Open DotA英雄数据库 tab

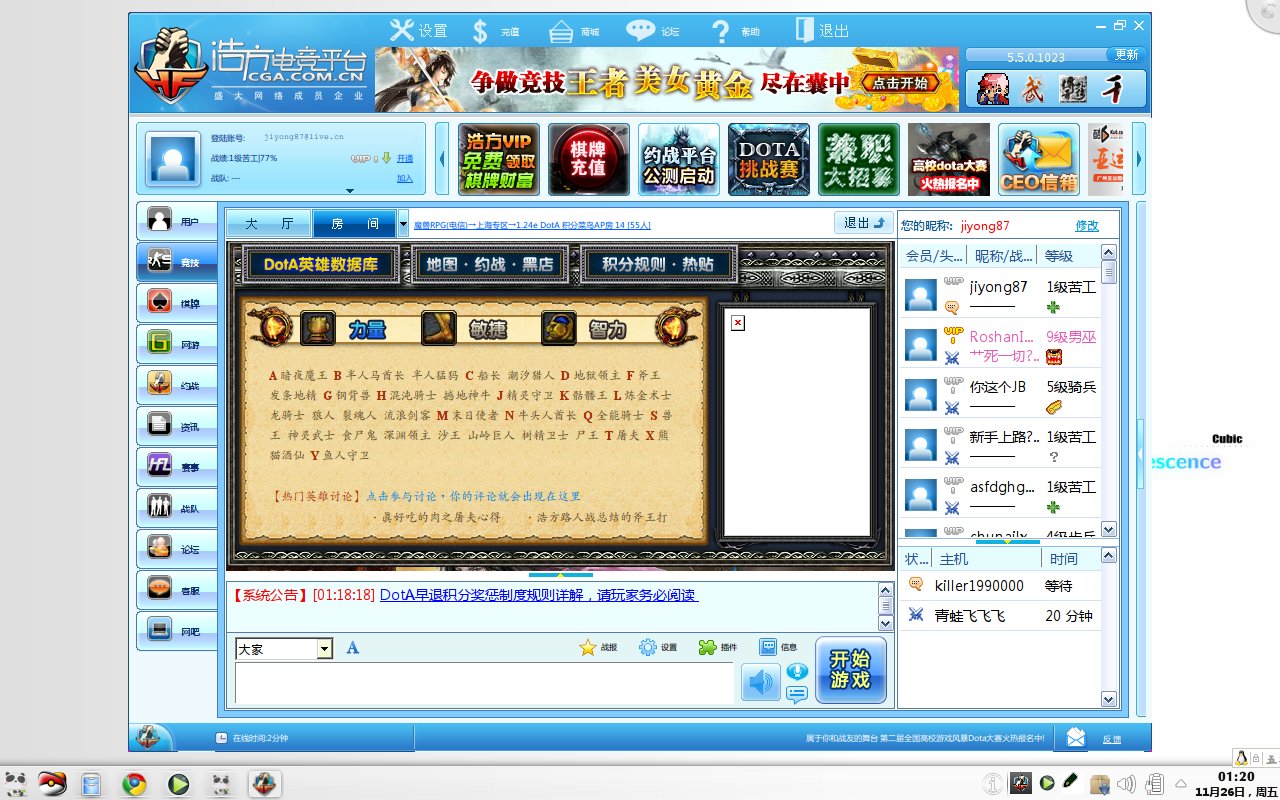tap(320, 265)
